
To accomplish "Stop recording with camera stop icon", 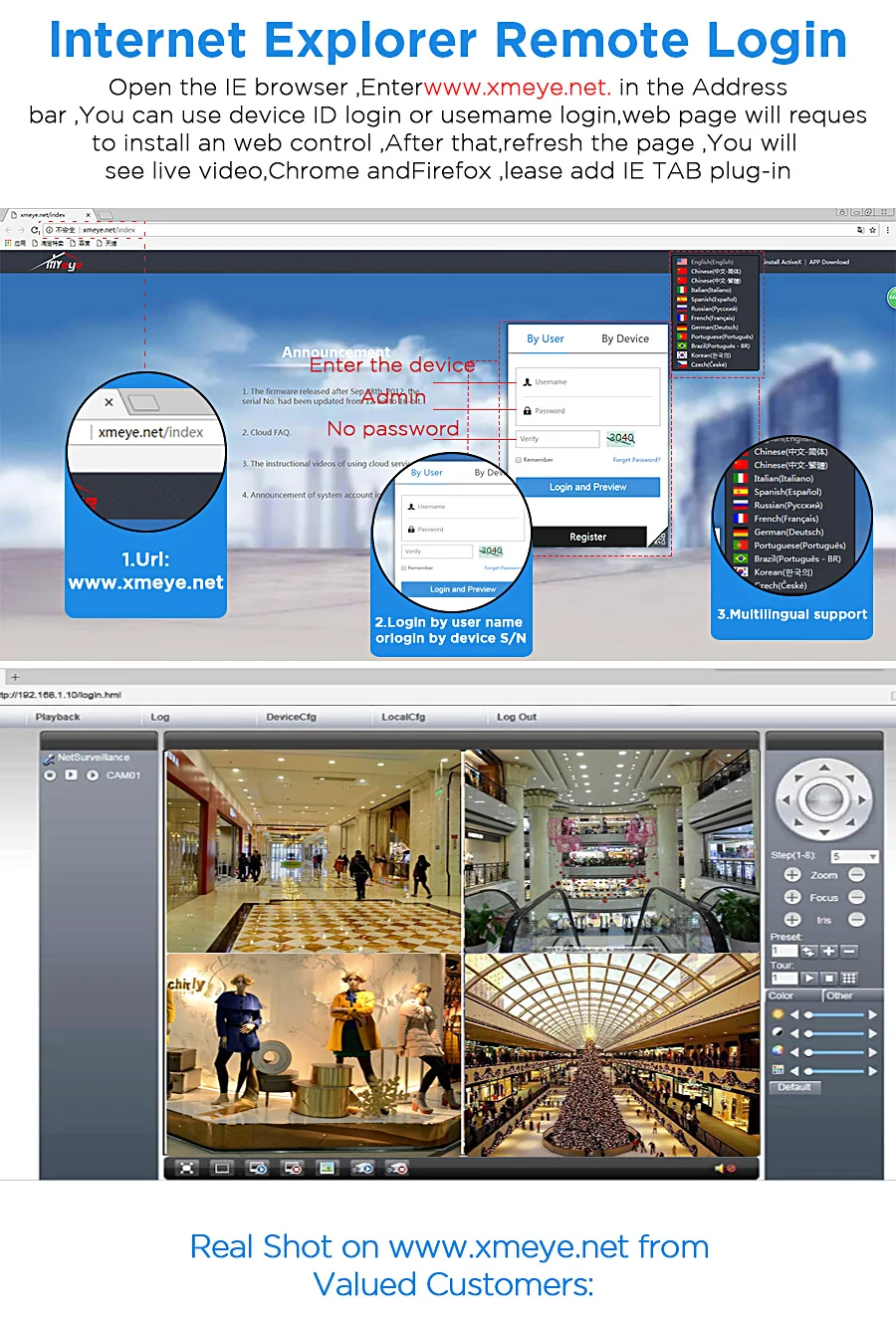I will click(x=396, y=1168).
